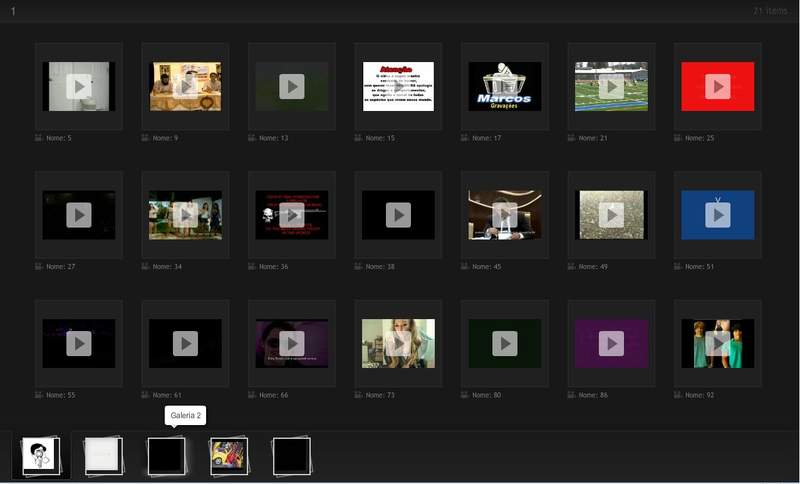Play the black video Nome: 27
The width and height of the screenshot is (800, 484).
[x=79, y=215]
